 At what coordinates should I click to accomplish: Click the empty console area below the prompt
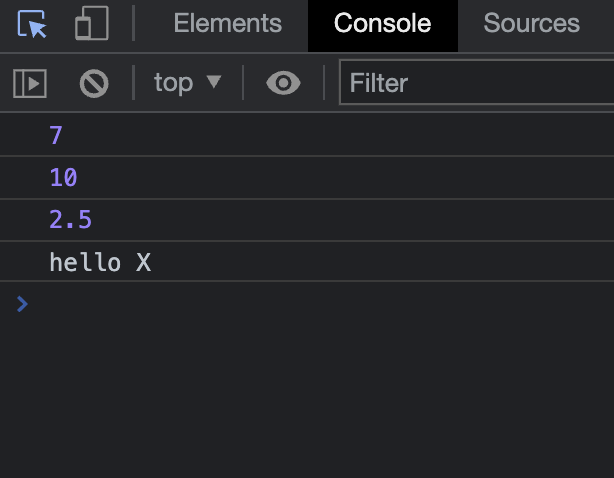[x=300, y=400]
